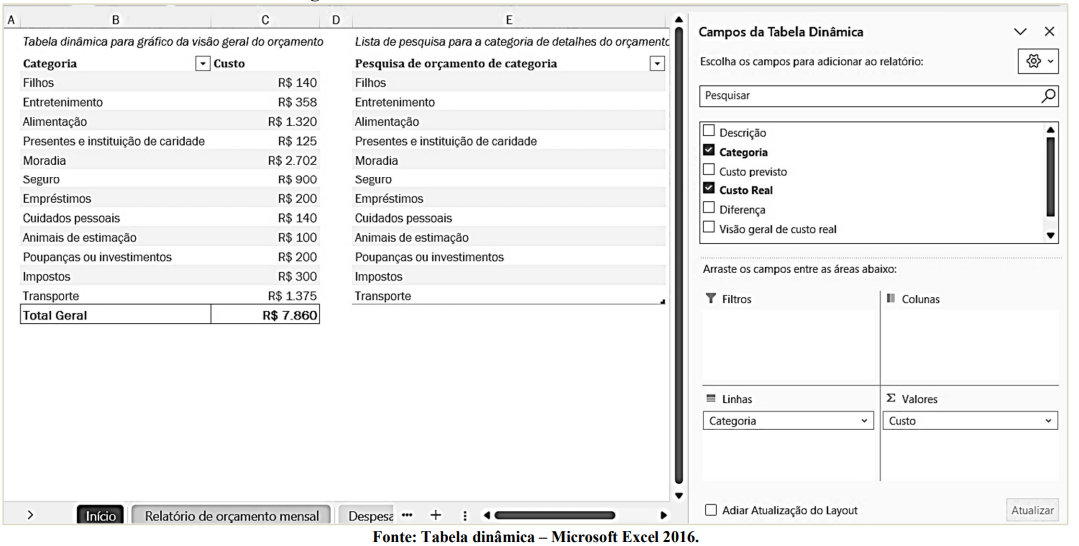Select column A header
This screenshot has height=546, width=1079.
[11, 20]
